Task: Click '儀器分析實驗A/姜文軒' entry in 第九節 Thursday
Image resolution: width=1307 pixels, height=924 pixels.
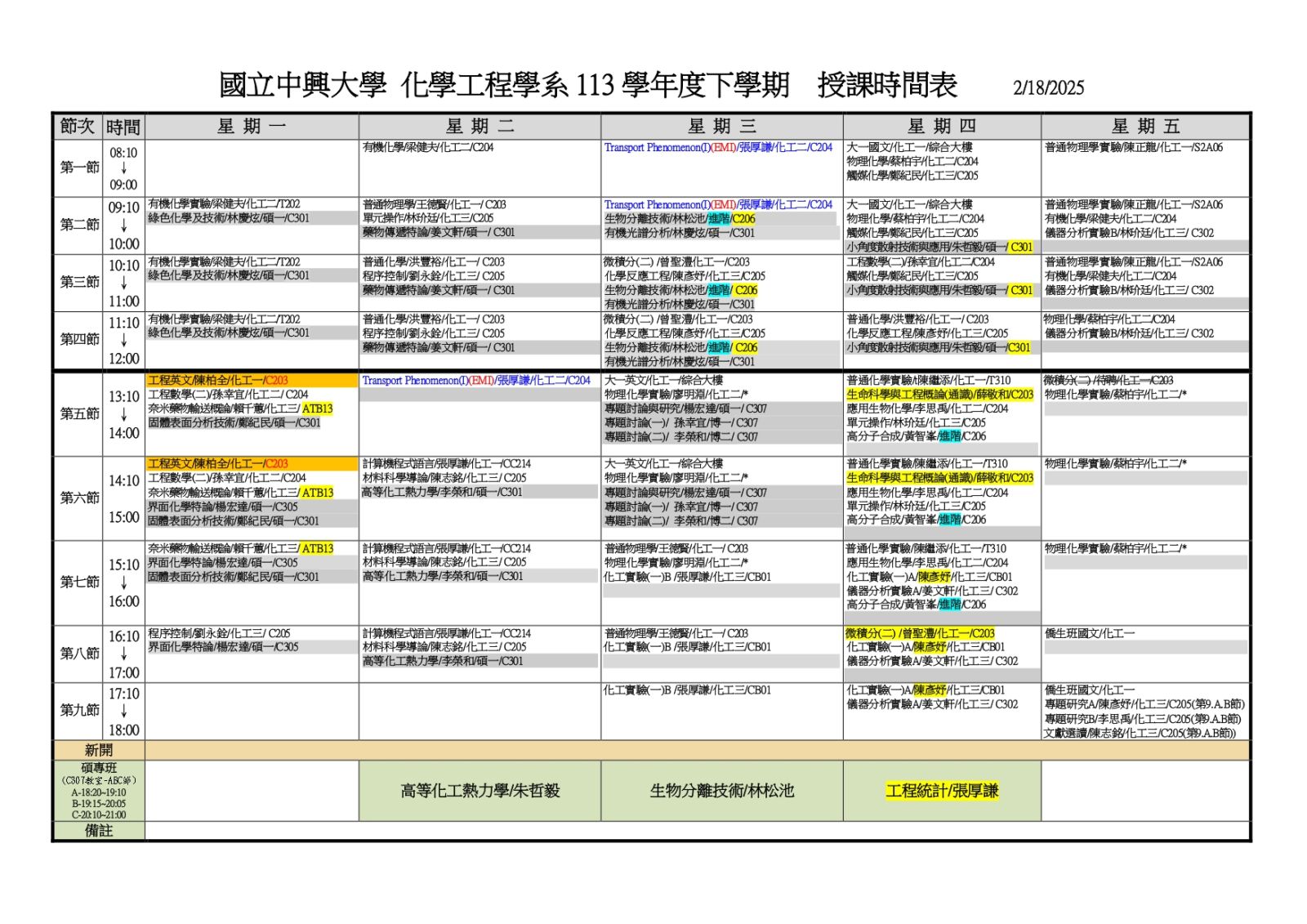Action: tap(932, 705)
